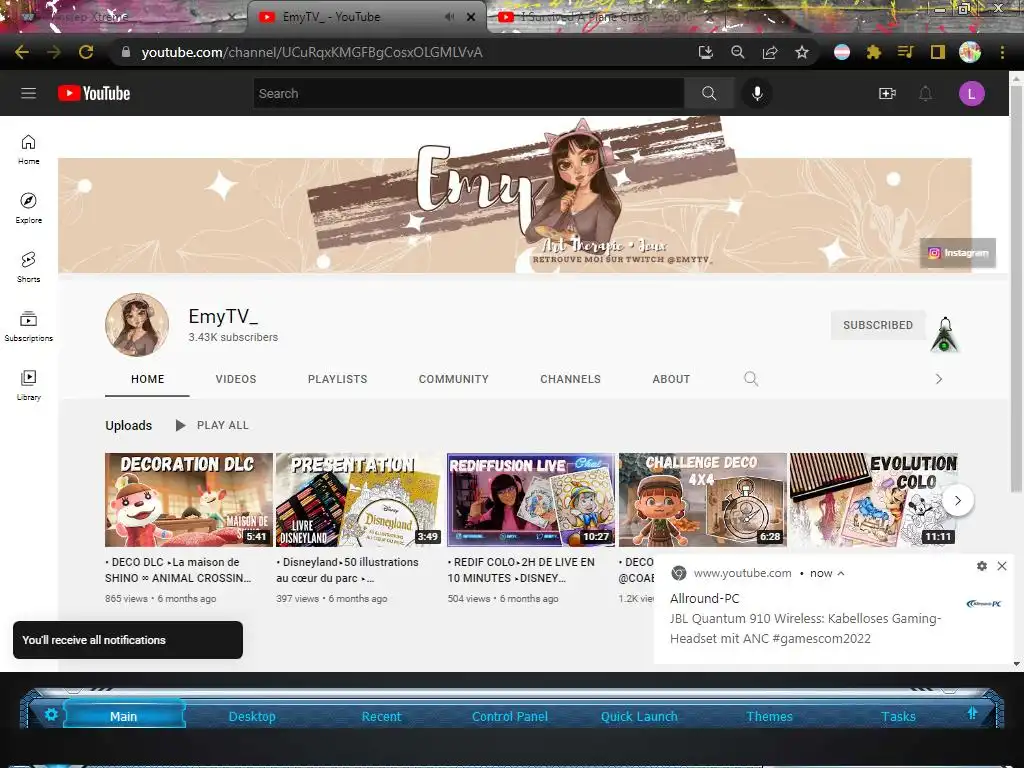
Task: Reload the page with the refresh icon
Action: [x=86, y=52]
